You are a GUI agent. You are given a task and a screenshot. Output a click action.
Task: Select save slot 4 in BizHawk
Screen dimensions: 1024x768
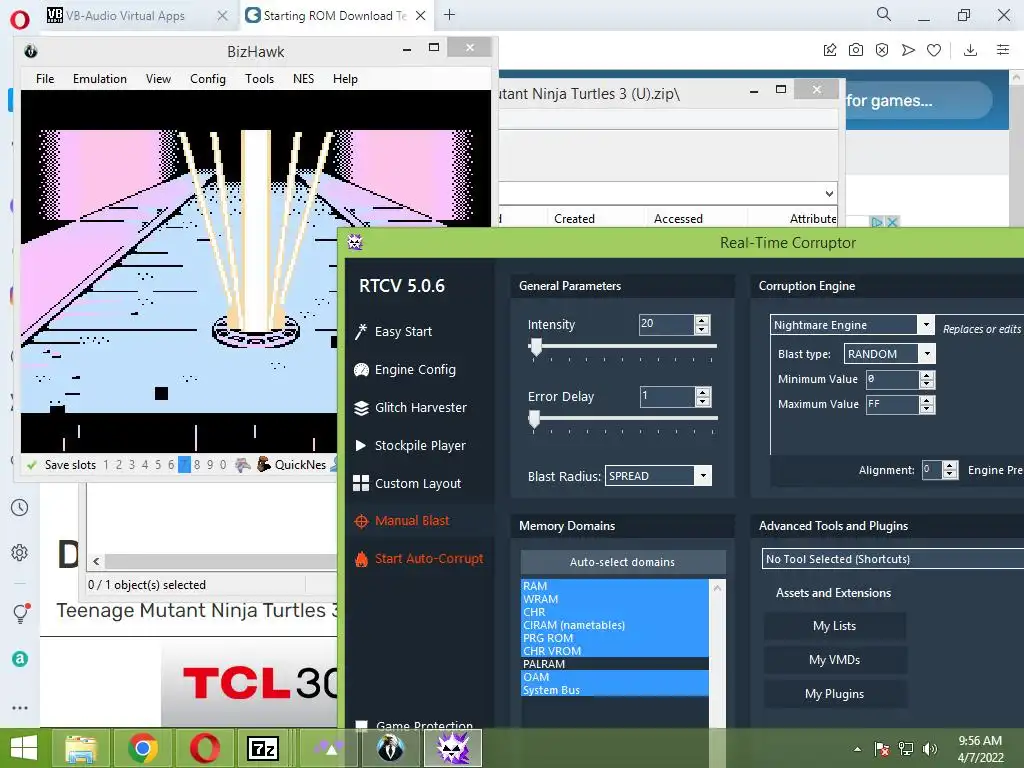(x=145, y=465)
